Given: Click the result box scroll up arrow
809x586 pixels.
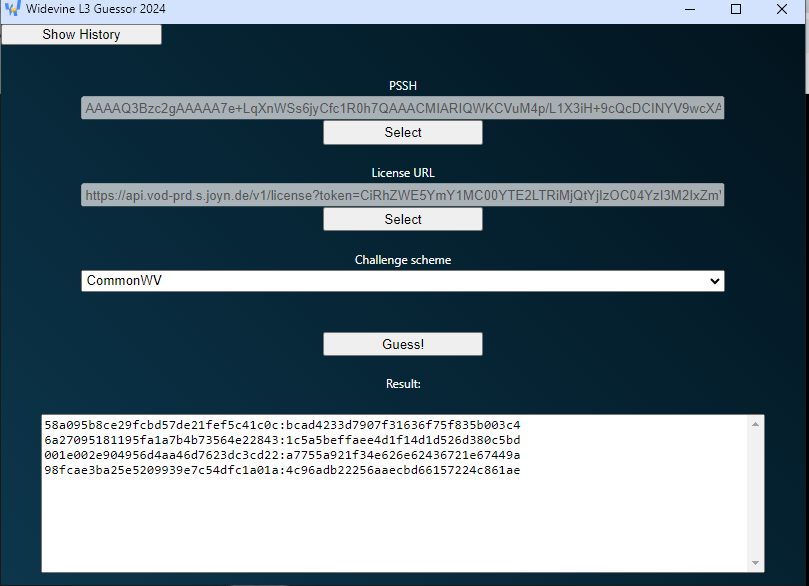Looking at the screenshot, I should 755,424.
